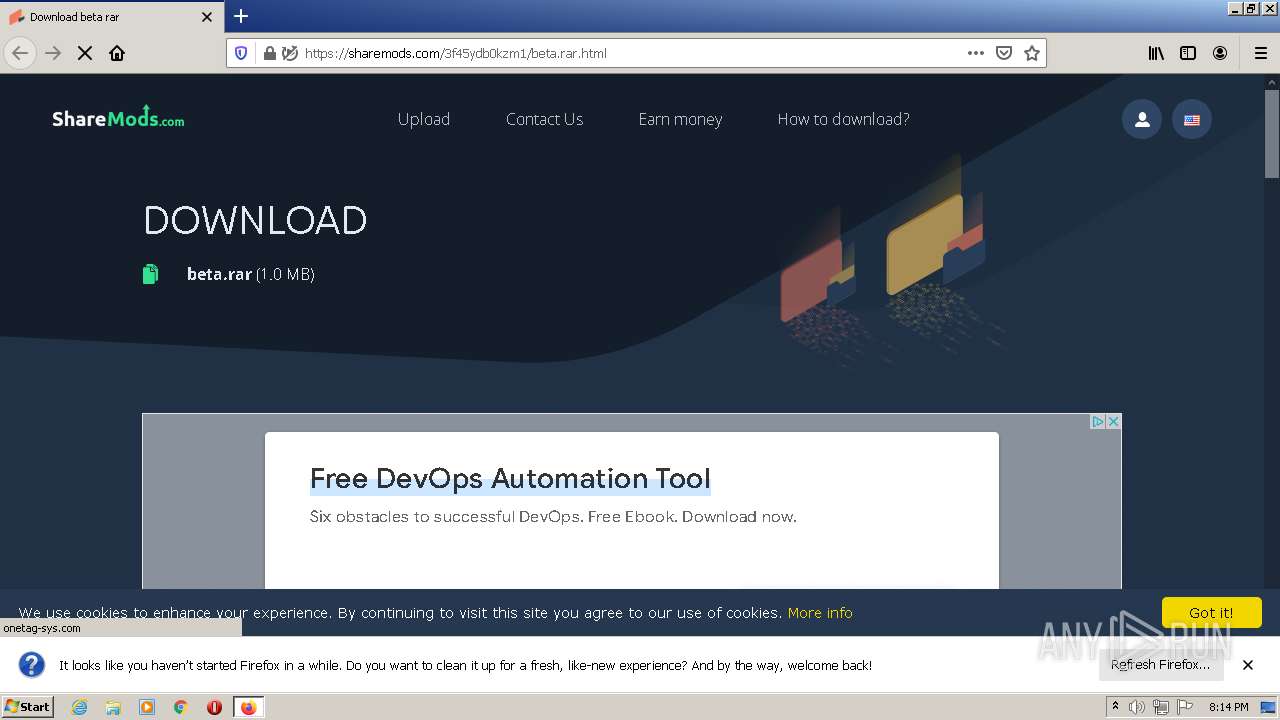Open the AdChoices info icon

click(1097, 422)
